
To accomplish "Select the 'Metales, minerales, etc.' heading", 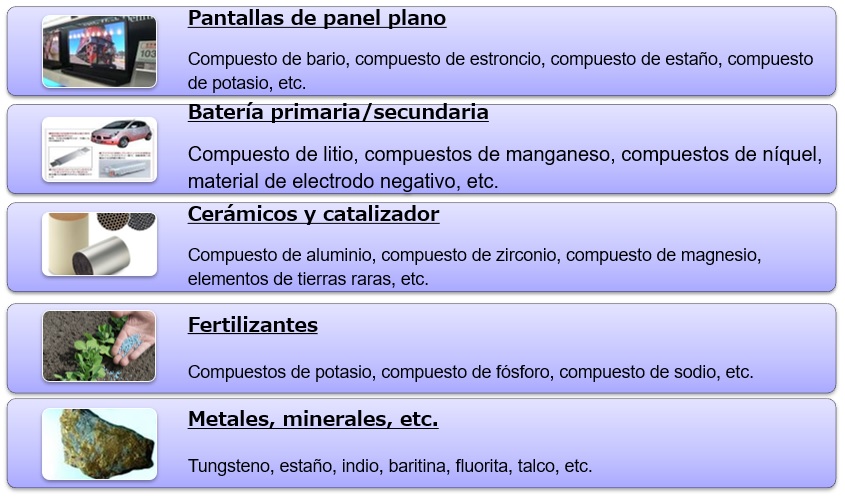I will [x=313, y=419].
